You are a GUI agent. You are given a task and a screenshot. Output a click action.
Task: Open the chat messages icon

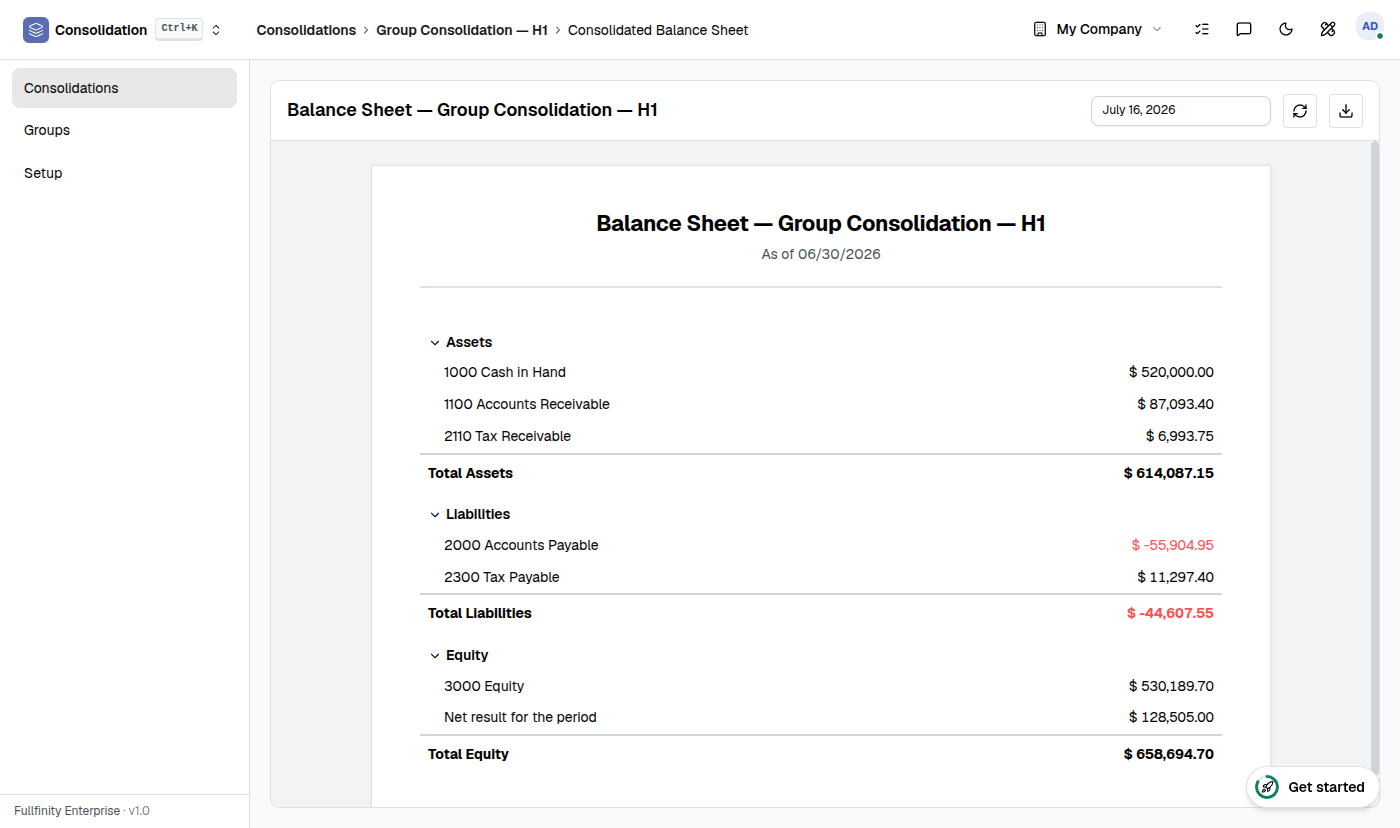1244,29
